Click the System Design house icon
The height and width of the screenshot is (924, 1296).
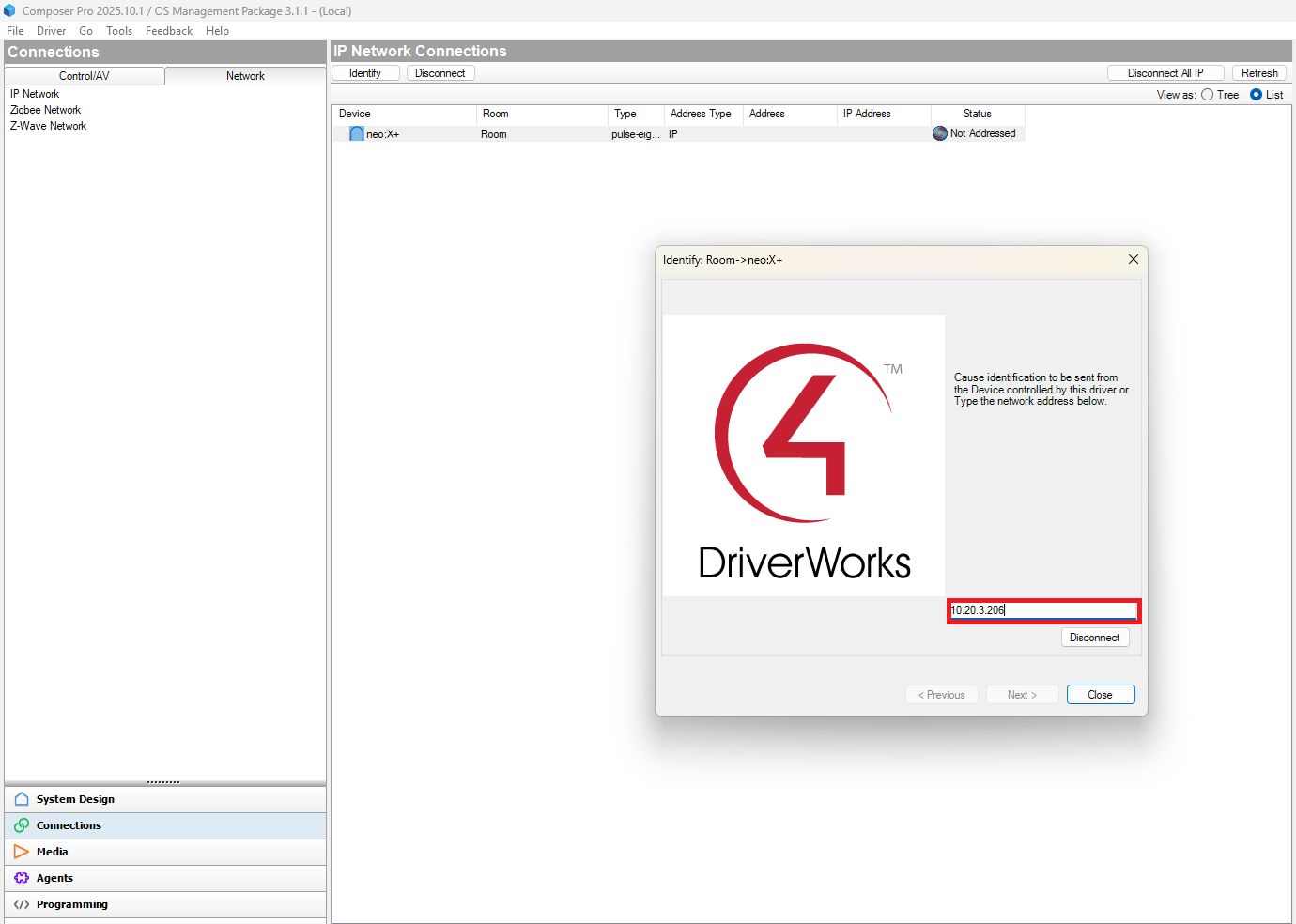point(22,799)
